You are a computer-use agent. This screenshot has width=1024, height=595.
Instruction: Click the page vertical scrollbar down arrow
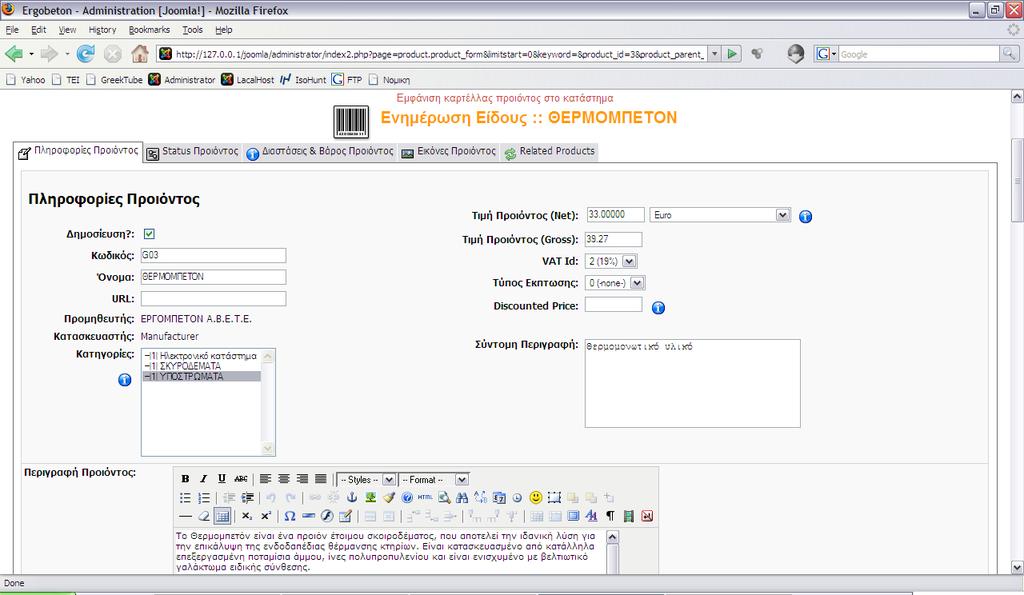coord(1017,567)
